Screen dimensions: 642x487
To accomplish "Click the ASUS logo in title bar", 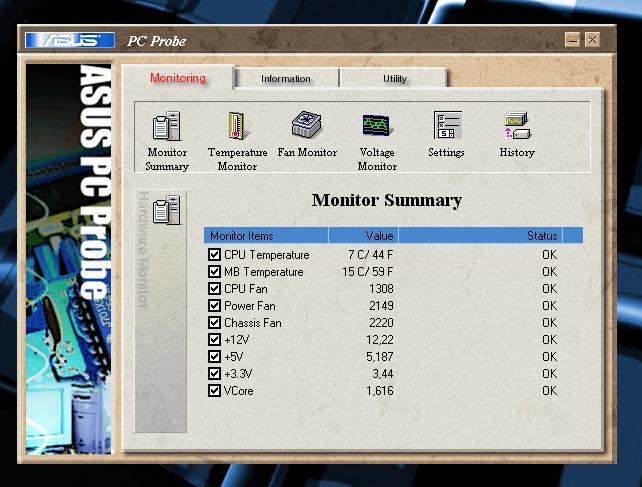I will [x=70, y=41].
